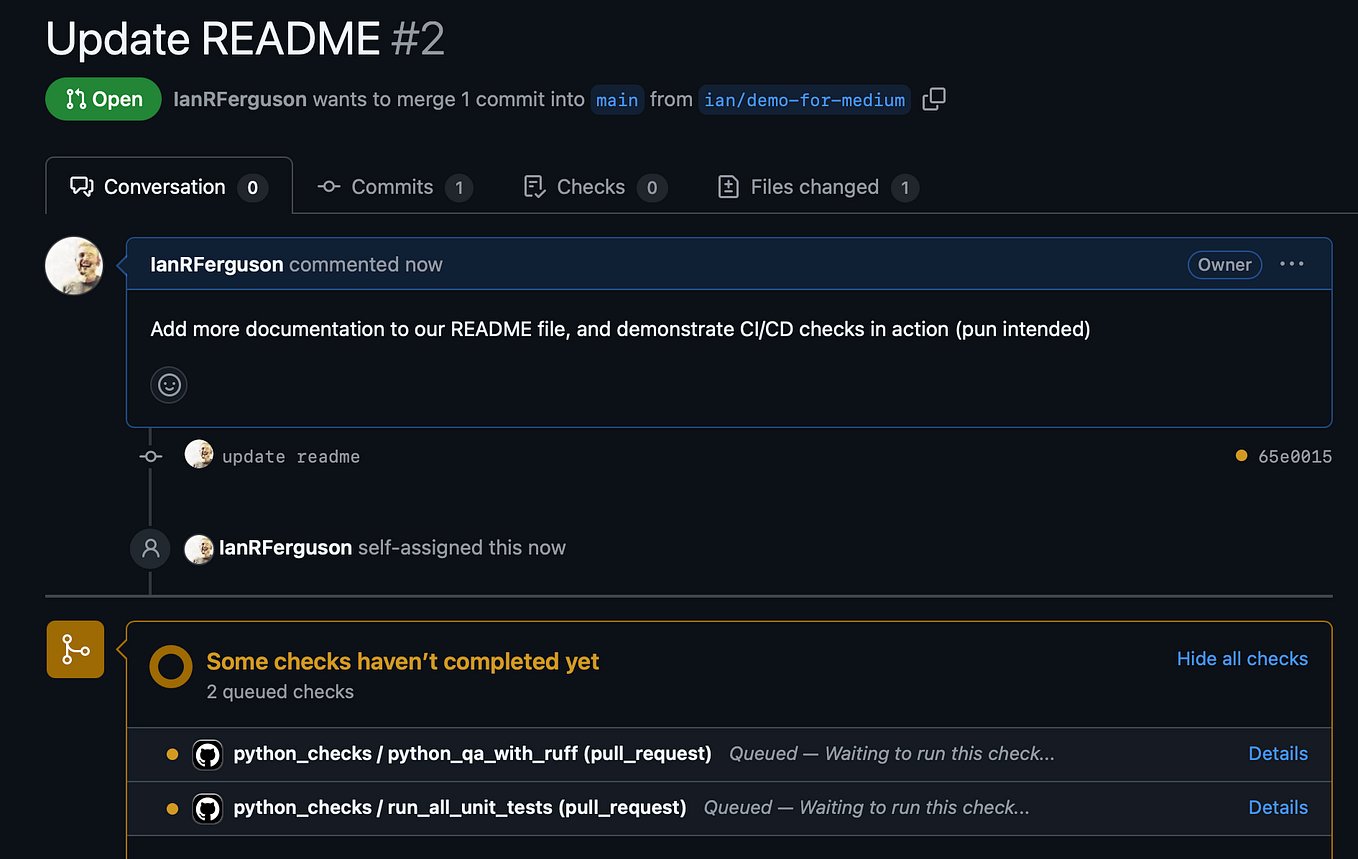This screenshot has width=1358, height=859.
Task: Open the emoji reaction picker on the comment
Action: click(168, 384)
